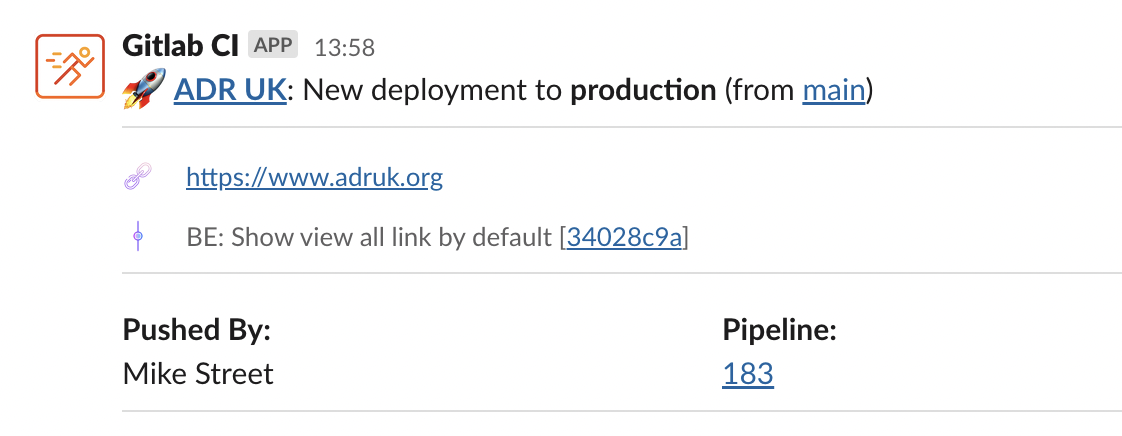1122x436 pixels.
Task: Open the ADR UK project link
Action: coord(230,90)
